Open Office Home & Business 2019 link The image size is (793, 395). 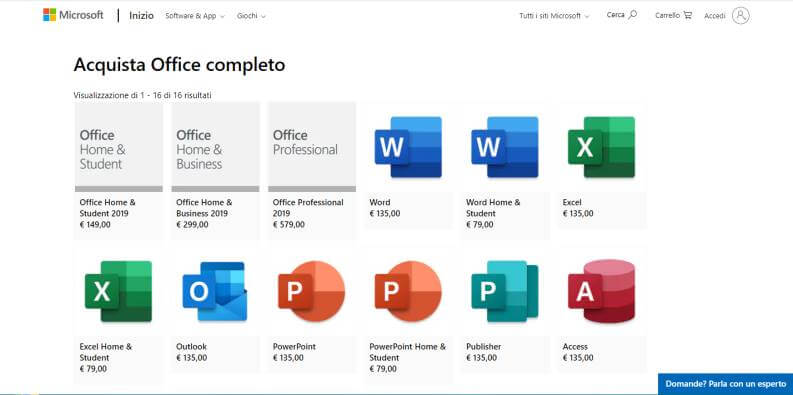tap(204, 208)
